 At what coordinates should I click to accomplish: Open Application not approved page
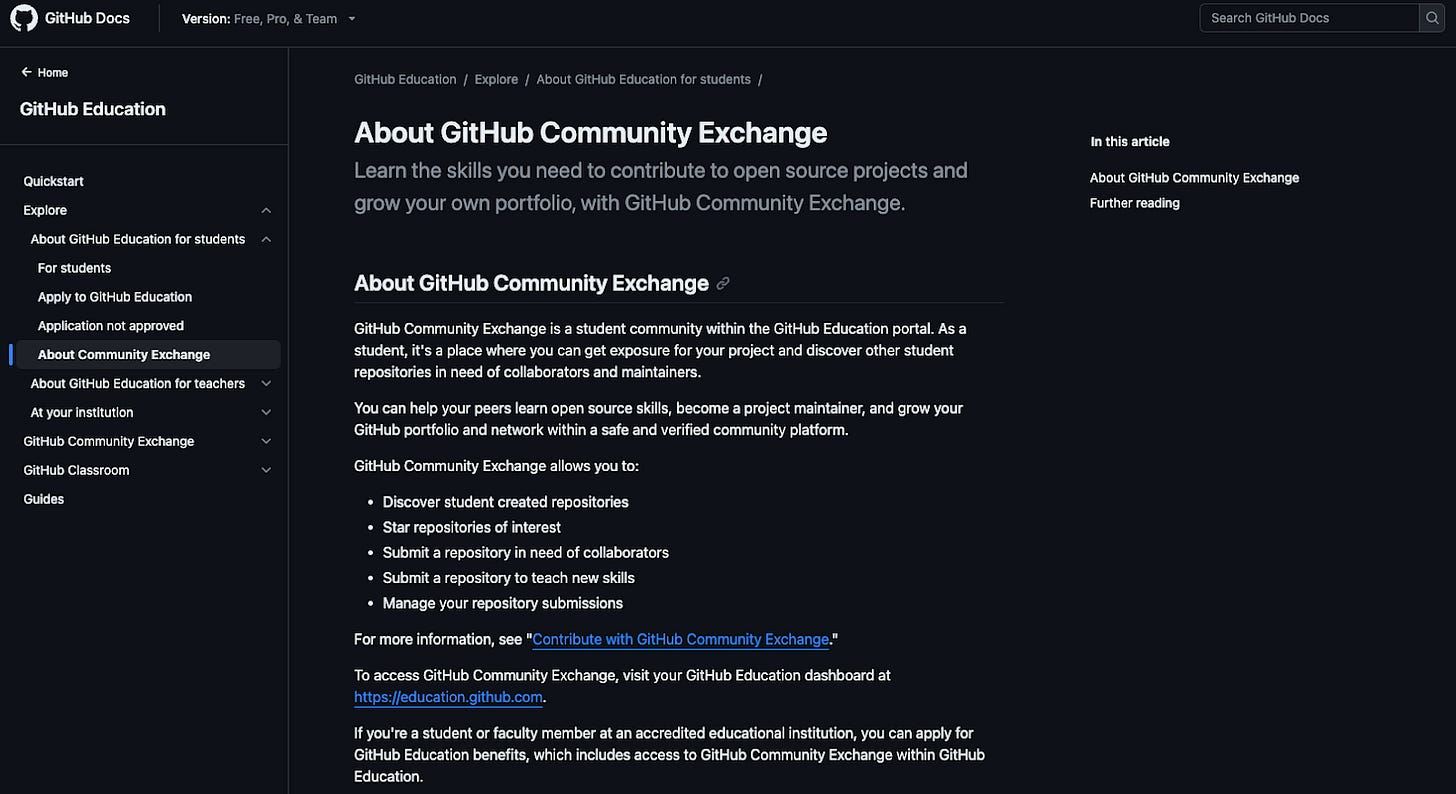[x=111, y=326]
